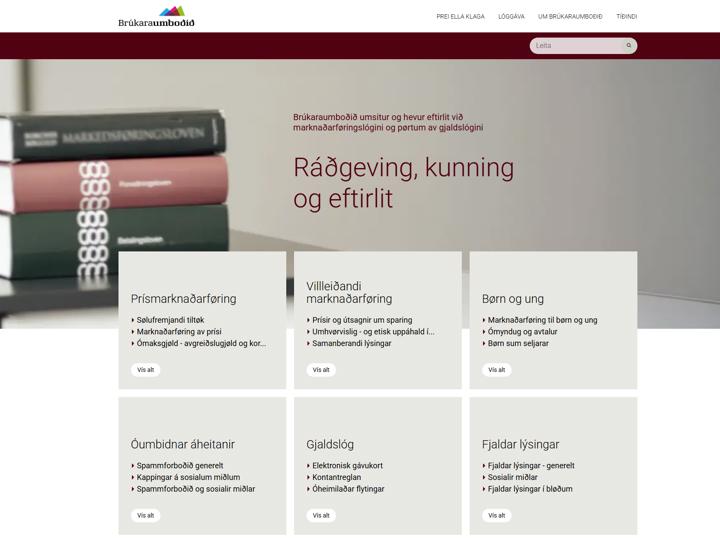Open the Prei ella klaga menu
This screenshot has width=720, height=540.
pyautogui.click(x=460, y=17)
